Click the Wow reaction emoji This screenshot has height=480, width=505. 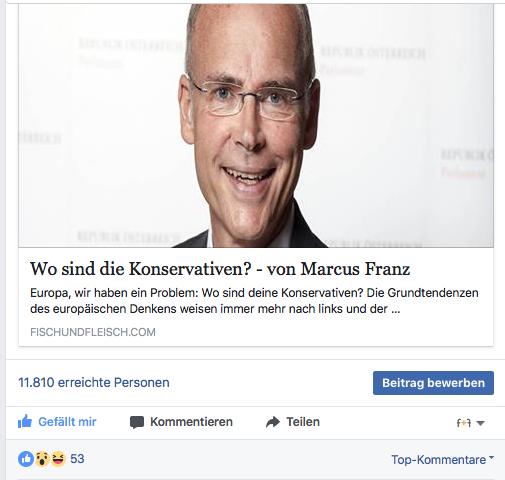42,459
